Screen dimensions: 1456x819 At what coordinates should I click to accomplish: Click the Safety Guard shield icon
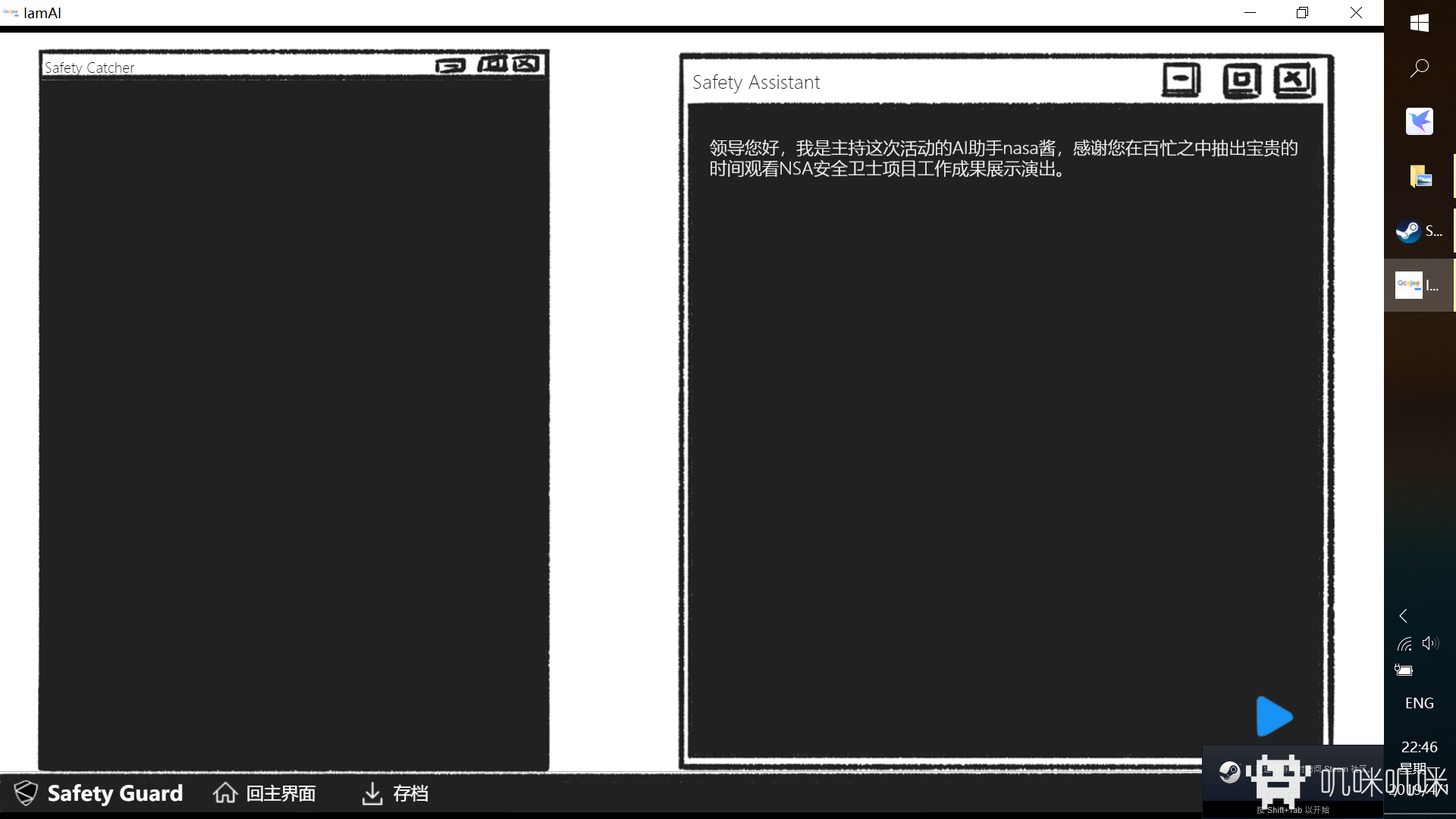click(25, 792)
